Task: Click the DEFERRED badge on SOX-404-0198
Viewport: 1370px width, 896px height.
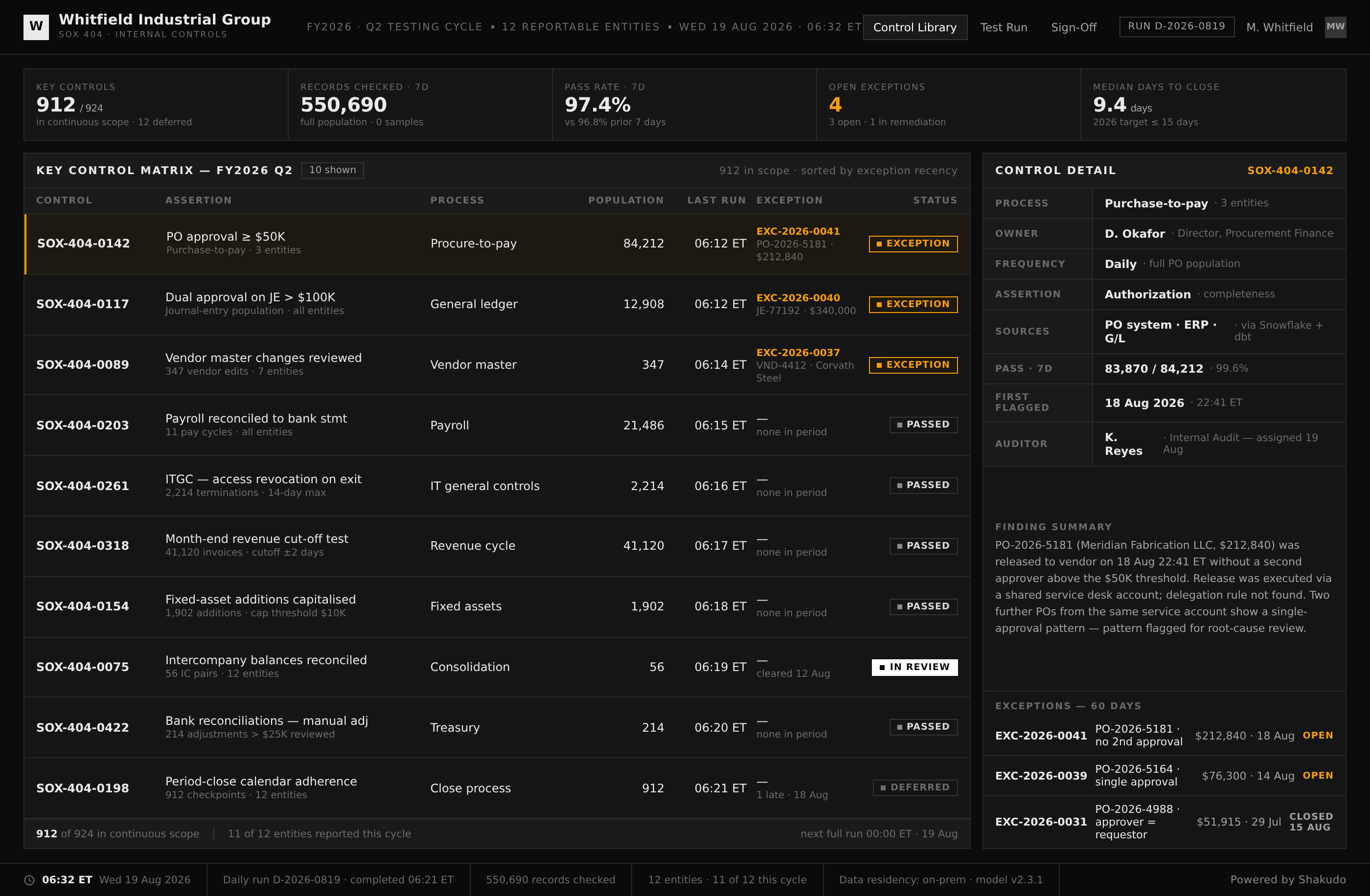Action: coord(914,787)
